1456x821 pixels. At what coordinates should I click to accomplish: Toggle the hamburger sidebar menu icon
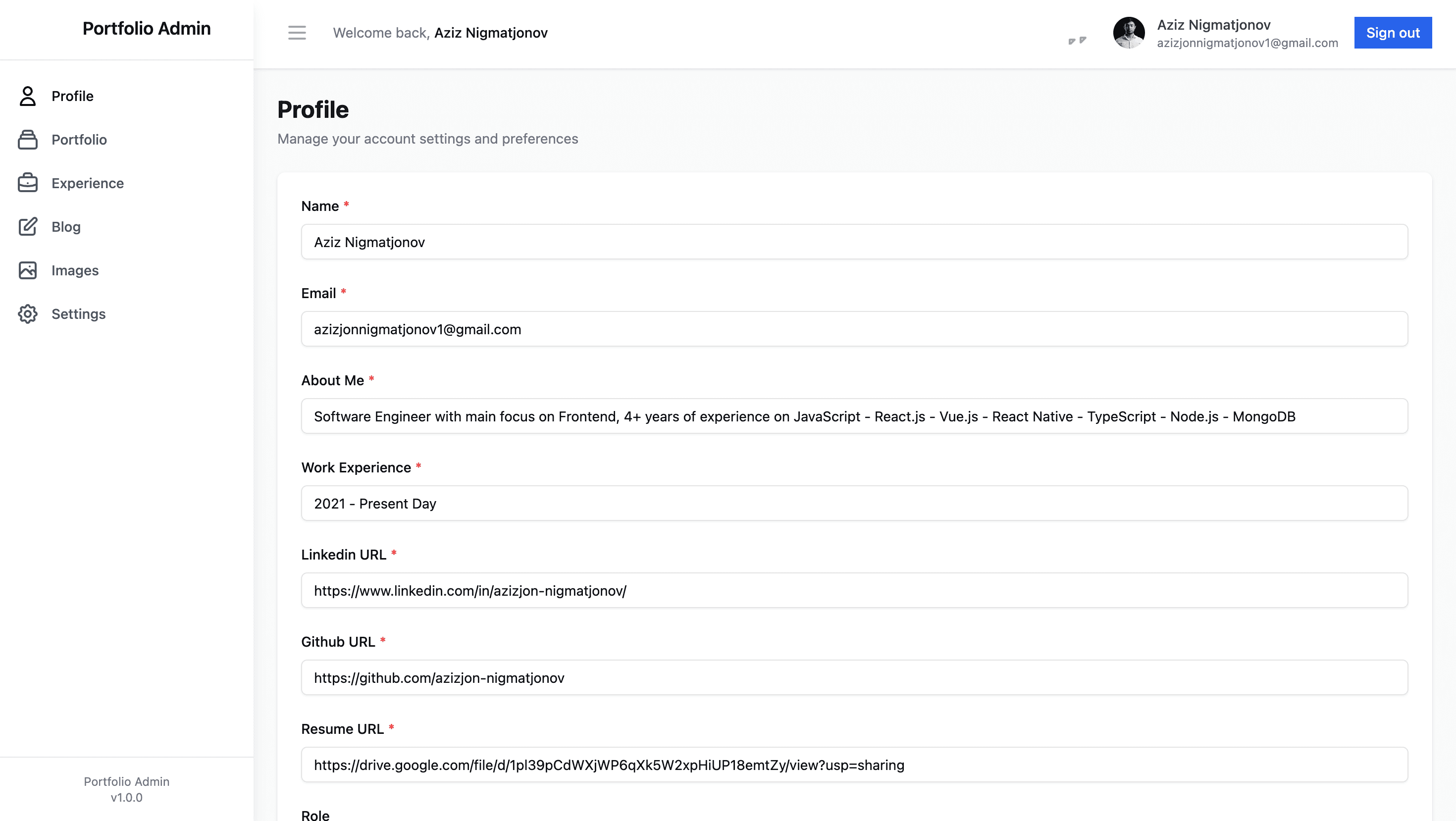pyautogui.click(x=297, y=33)
